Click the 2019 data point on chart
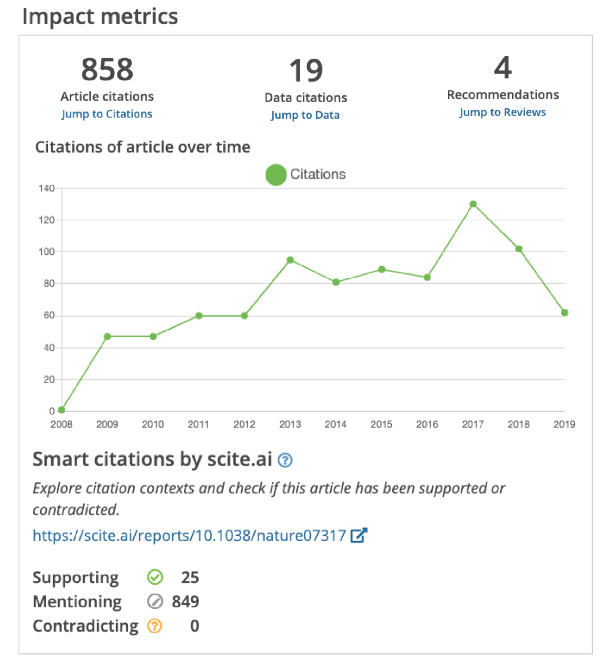The width and height of the screenshot is (600, 658). pos(565,312)
